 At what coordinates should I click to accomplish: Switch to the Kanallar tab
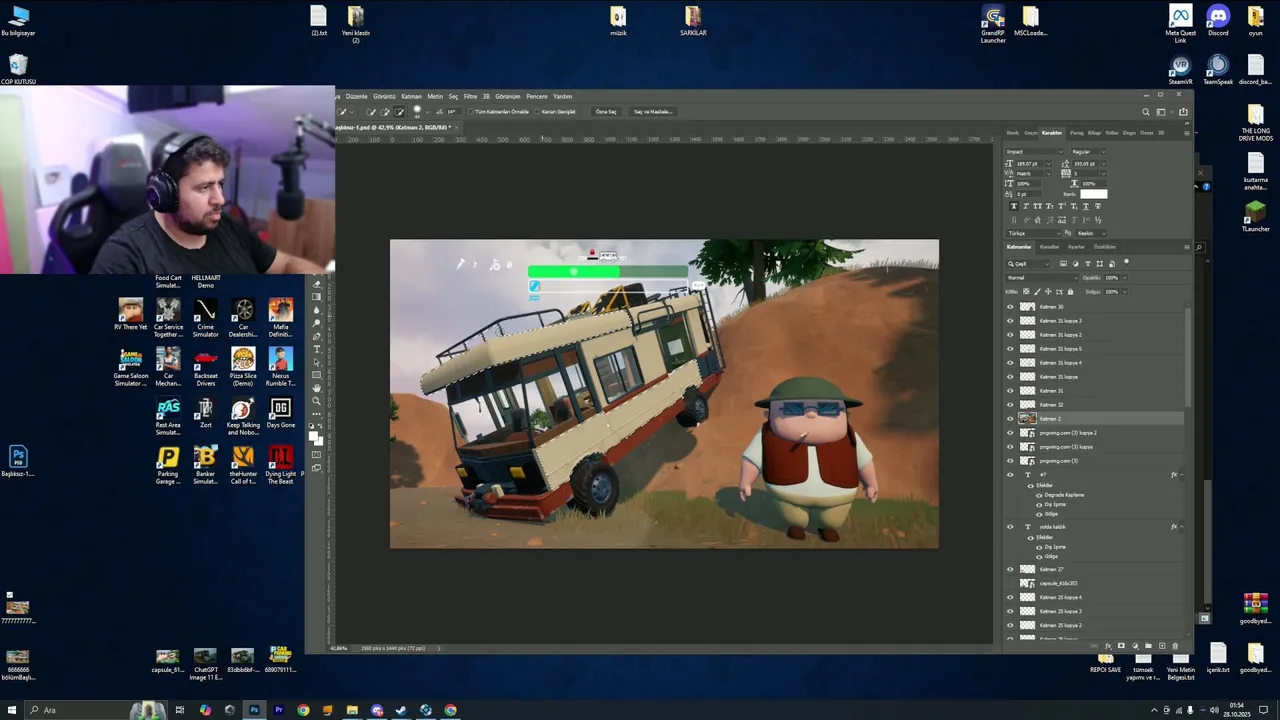pyautogui.click(x=1049, y=247)
